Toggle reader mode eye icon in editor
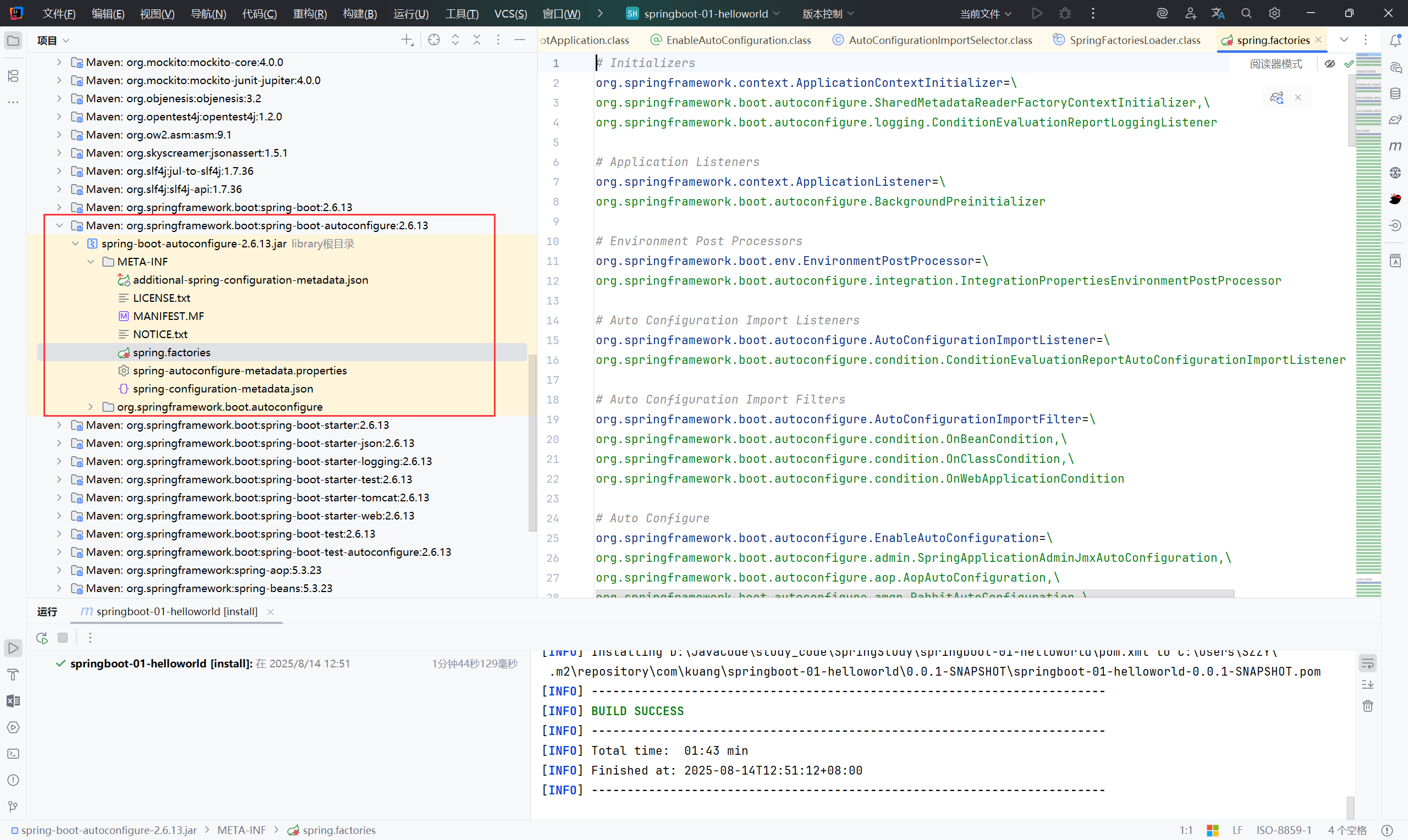 tap(1329, 64)
